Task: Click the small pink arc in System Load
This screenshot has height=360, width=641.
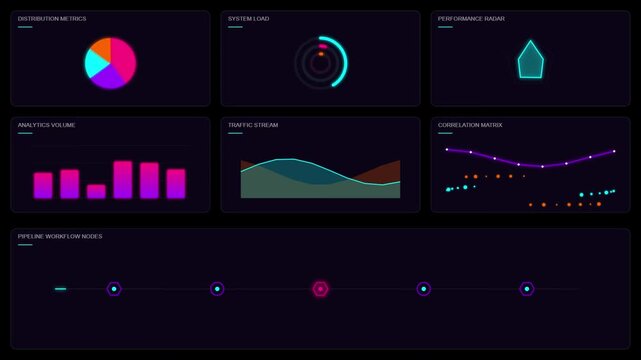Action: tap(323, 47)
